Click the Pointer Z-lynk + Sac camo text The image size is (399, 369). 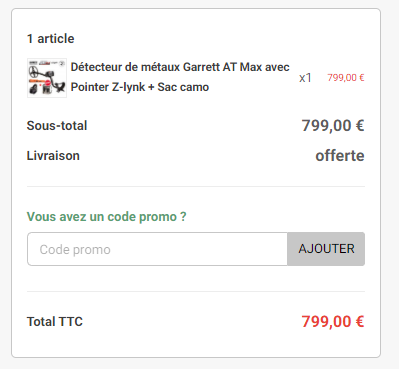click(x=140, y=87)
